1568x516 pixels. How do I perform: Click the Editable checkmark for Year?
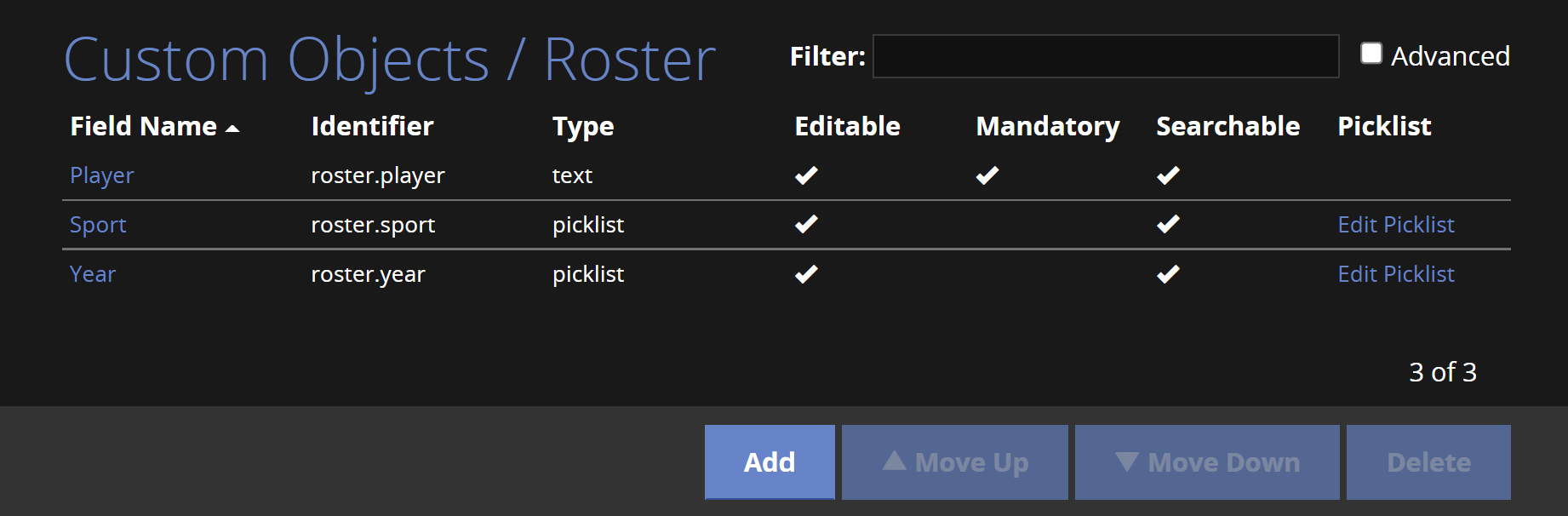pyautogui.click(x=806, y=274)
